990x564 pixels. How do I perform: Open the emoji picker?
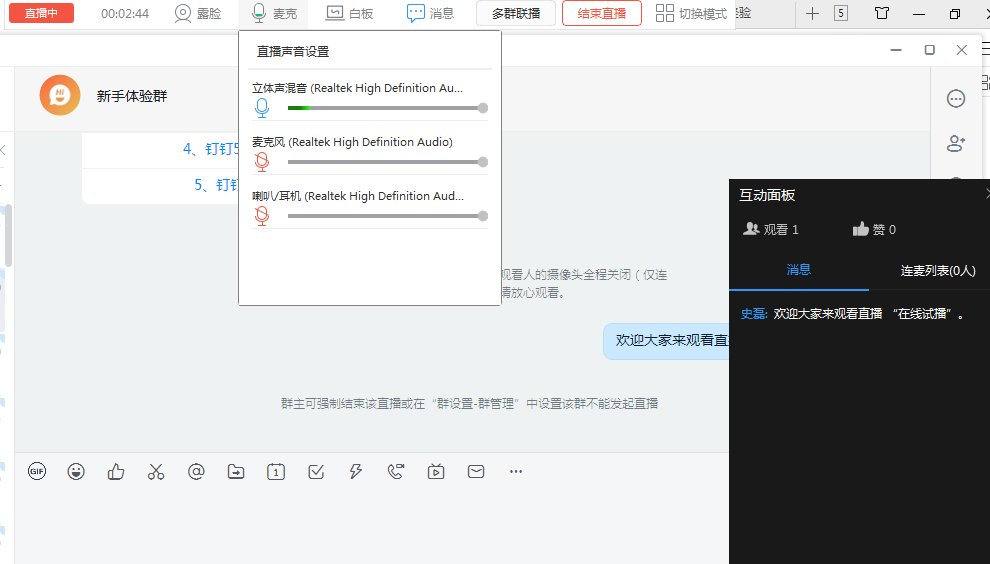click(x=76, y=472)
